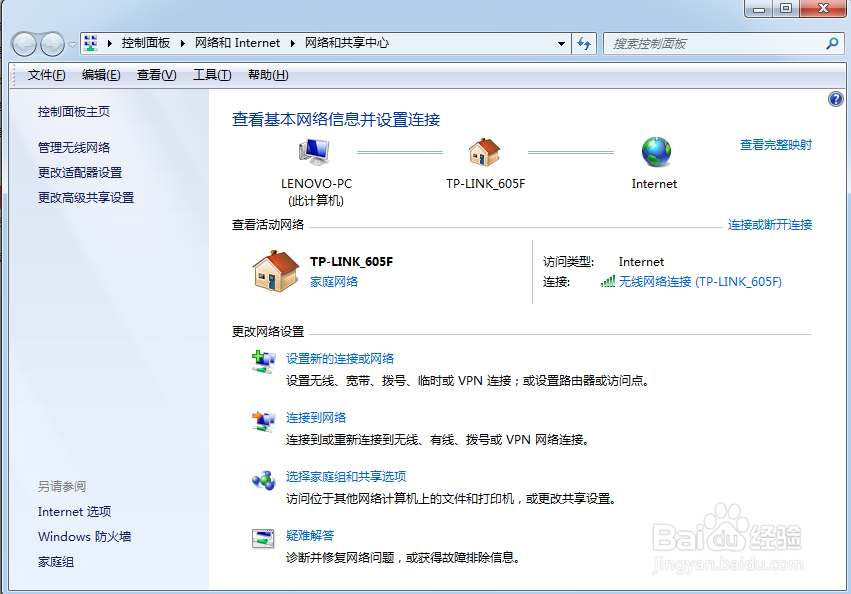Open 更改适配器设置 in sidebar
This screenshot has width=851, height=594.
80,173
